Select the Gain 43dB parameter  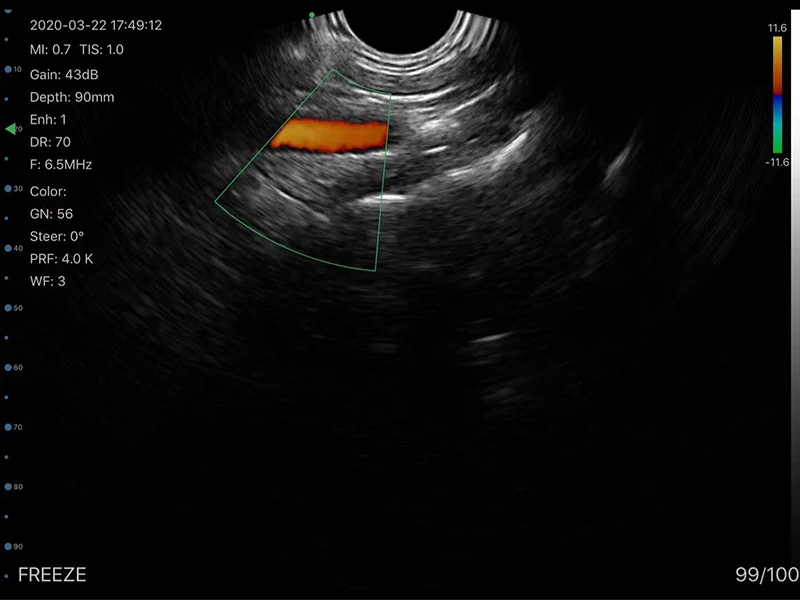coord(63,73)
